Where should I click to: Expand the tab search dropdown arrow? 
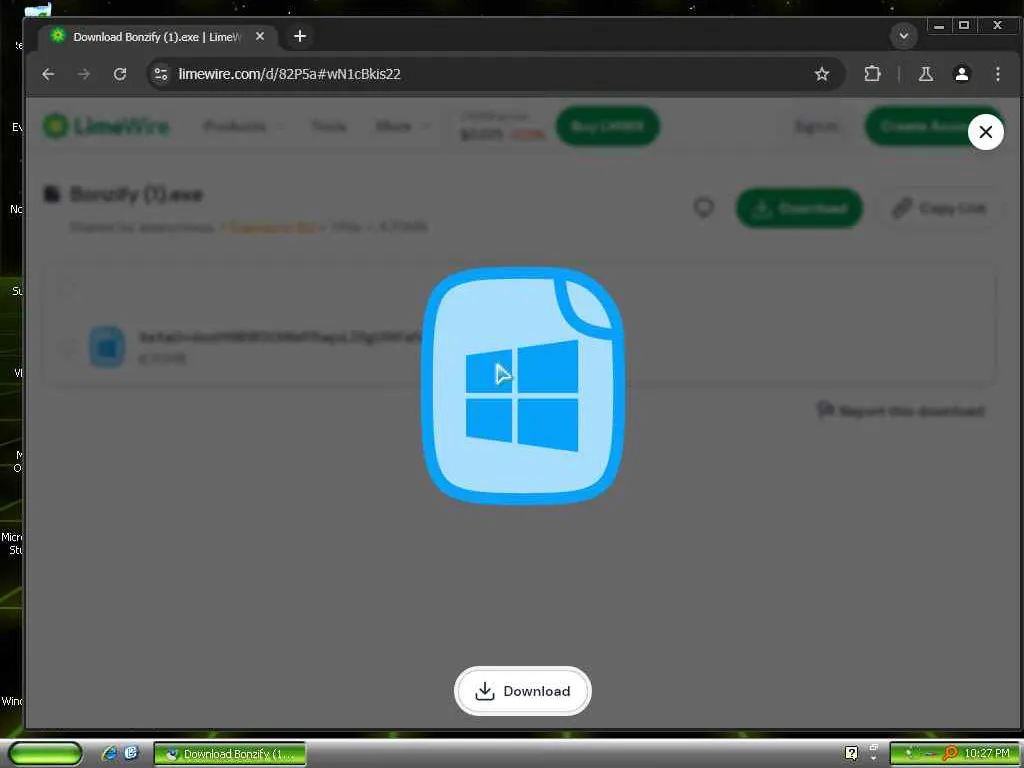(x=904, y=36)
